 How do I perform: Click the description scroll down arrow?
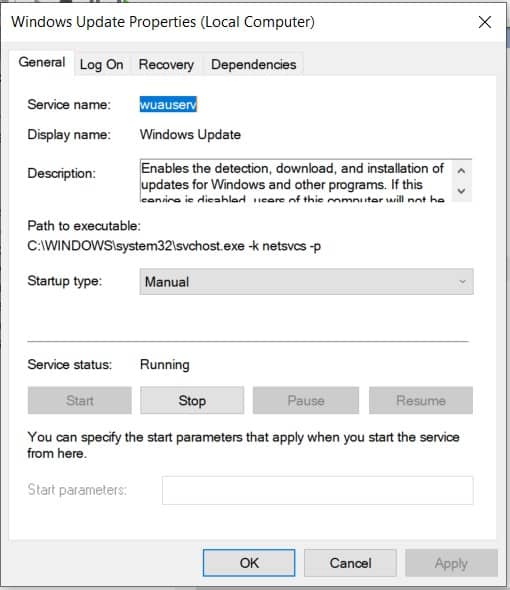[x=461, y=191]
